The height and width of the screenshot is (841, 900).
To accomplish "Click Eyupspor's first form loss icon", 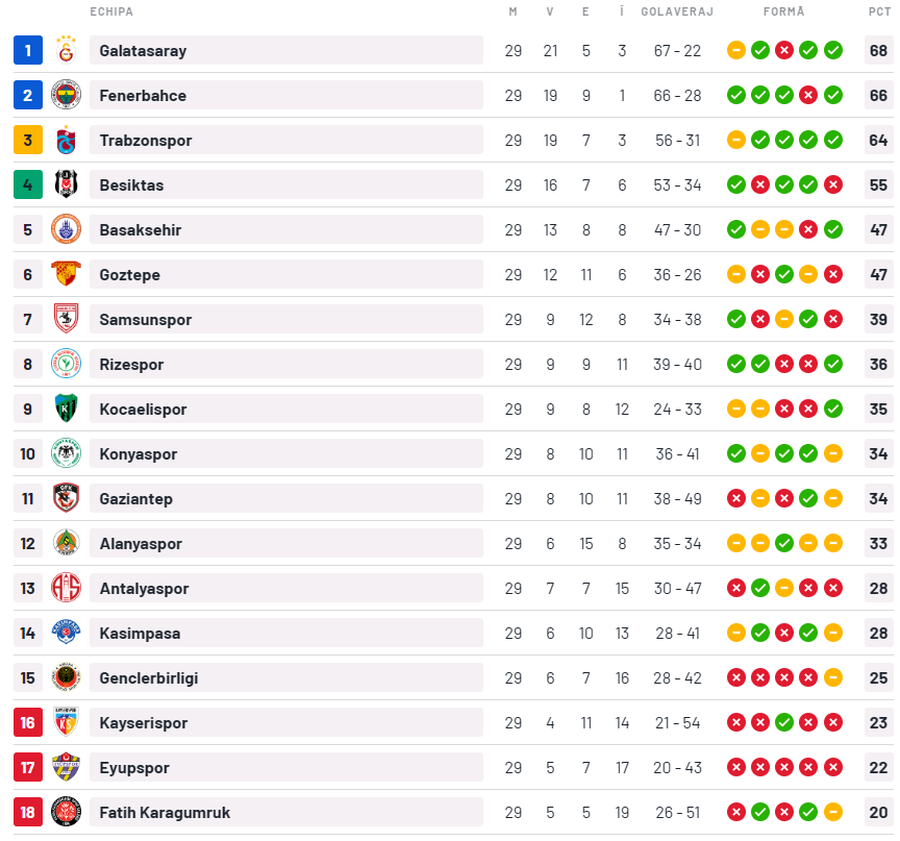I will tap(736, 768).
